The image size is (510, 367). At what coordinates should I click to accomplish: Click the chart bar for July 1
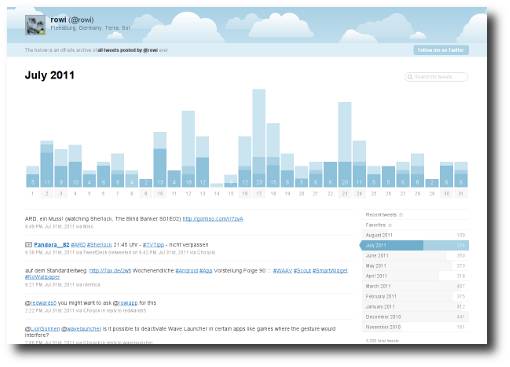click(32, 177)
